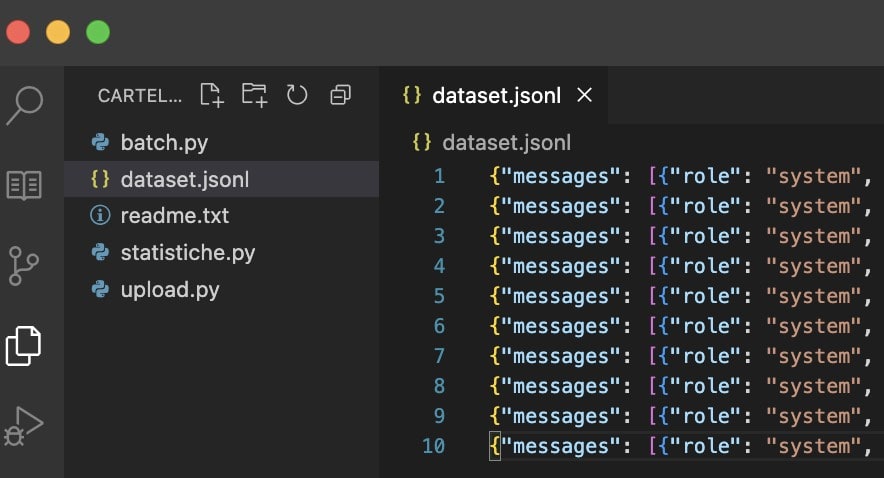This screenshot has width=884, height=478.
Task: Open the Run and Debug view
Action: point(24,425)
